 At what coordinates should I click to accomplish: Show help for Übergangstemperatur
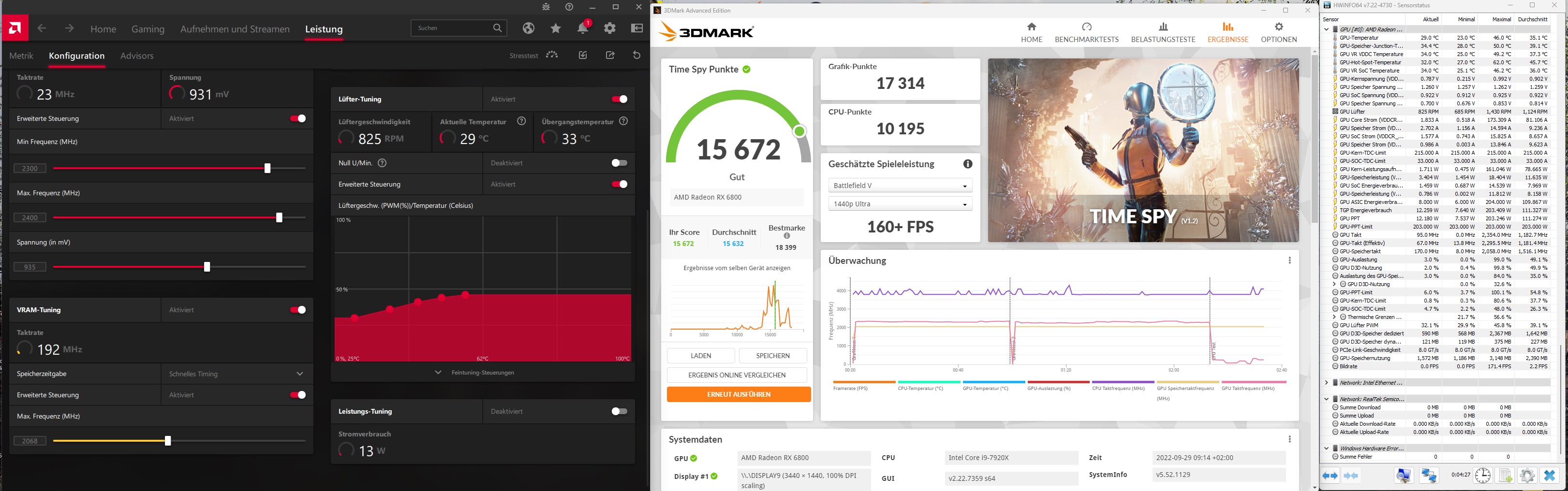pyautogui.click(x=623, y=121)
